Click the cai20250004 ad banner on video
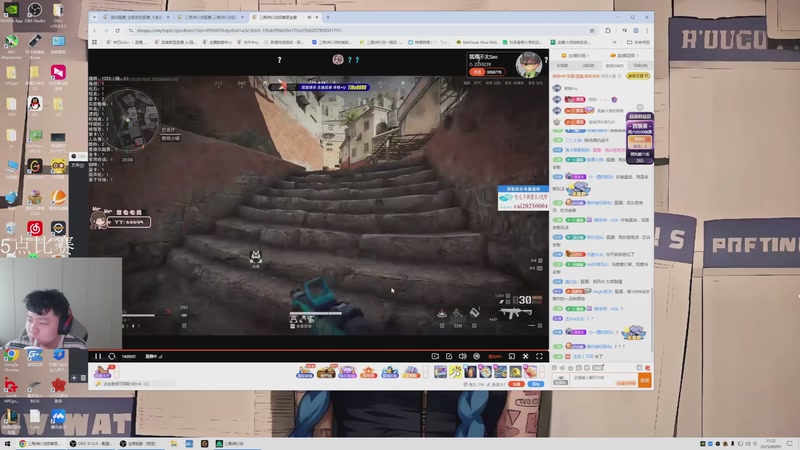This screenshot has width=800, height=450. point(523,198)
